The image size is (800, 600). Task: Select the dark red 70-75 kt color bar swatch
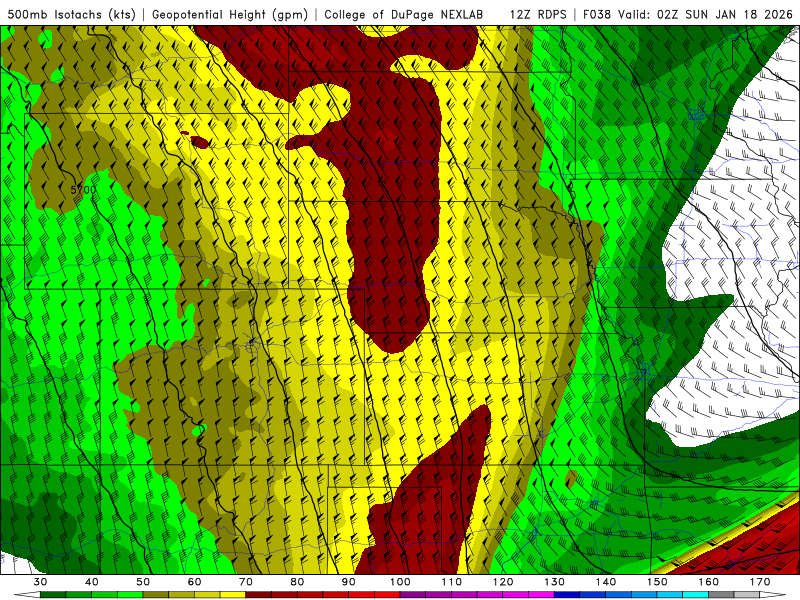(x=259, y=595)
